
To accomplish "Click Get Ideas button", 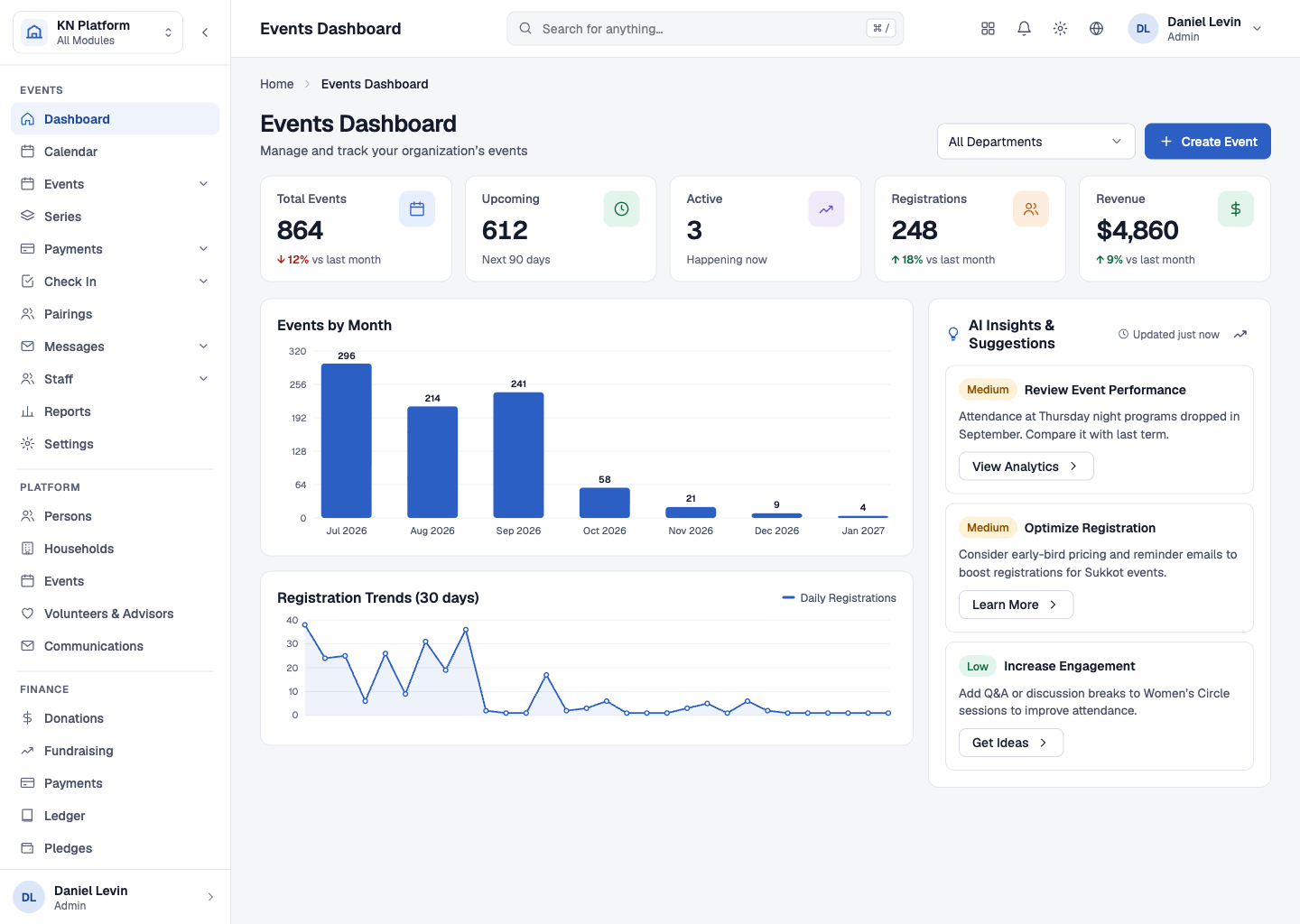I will (1010, 743).
